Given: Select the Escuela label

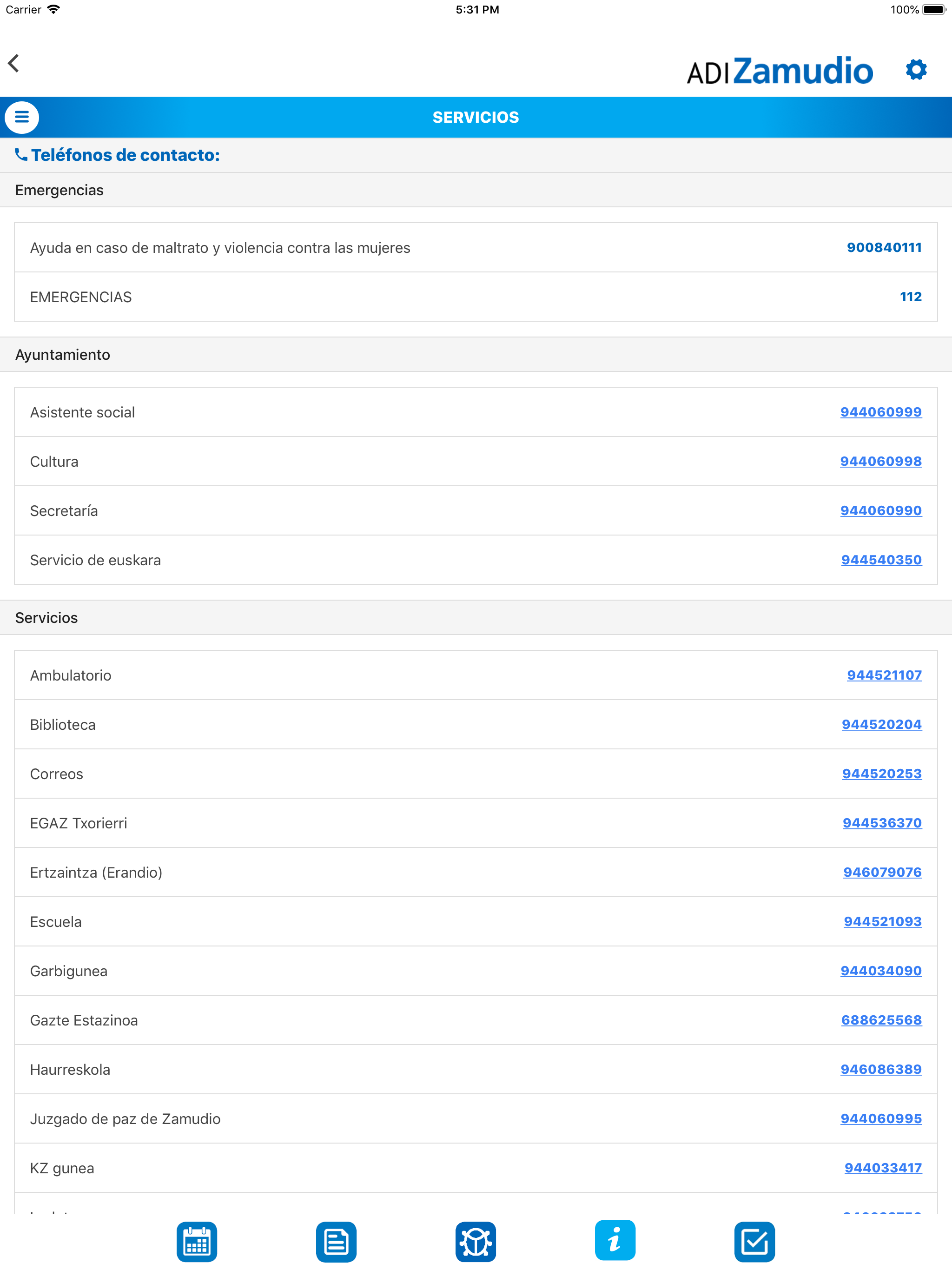Looking at the screenshot, I should (56, 922).
